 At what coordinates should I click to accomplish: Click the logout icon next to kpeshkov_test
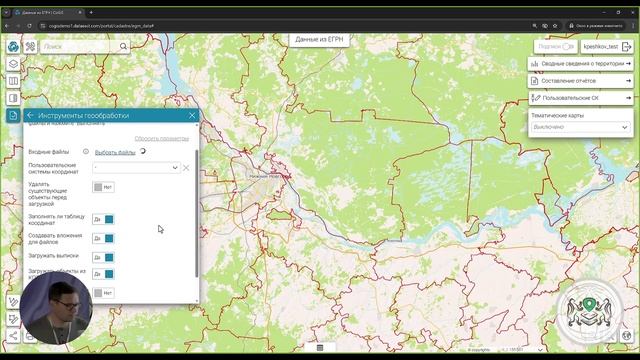pyautogui.click(x=627, y=47)
